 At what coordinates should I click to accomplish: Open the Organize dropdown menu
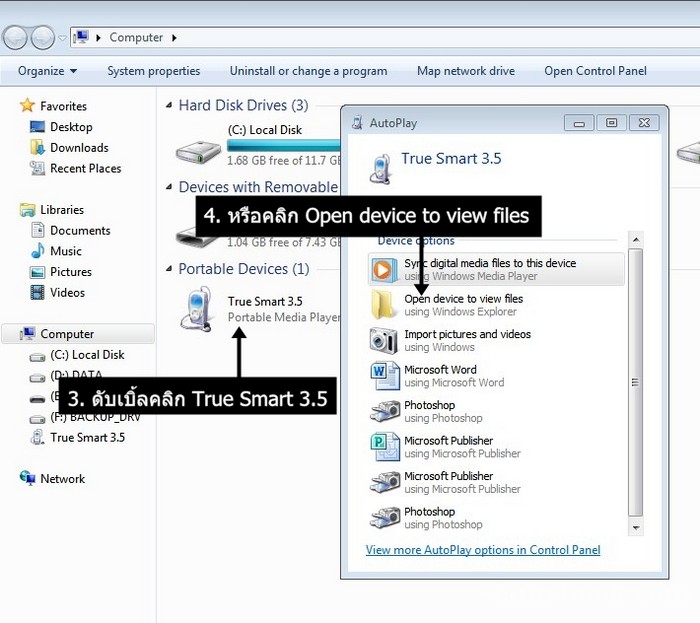coord(47,71)
